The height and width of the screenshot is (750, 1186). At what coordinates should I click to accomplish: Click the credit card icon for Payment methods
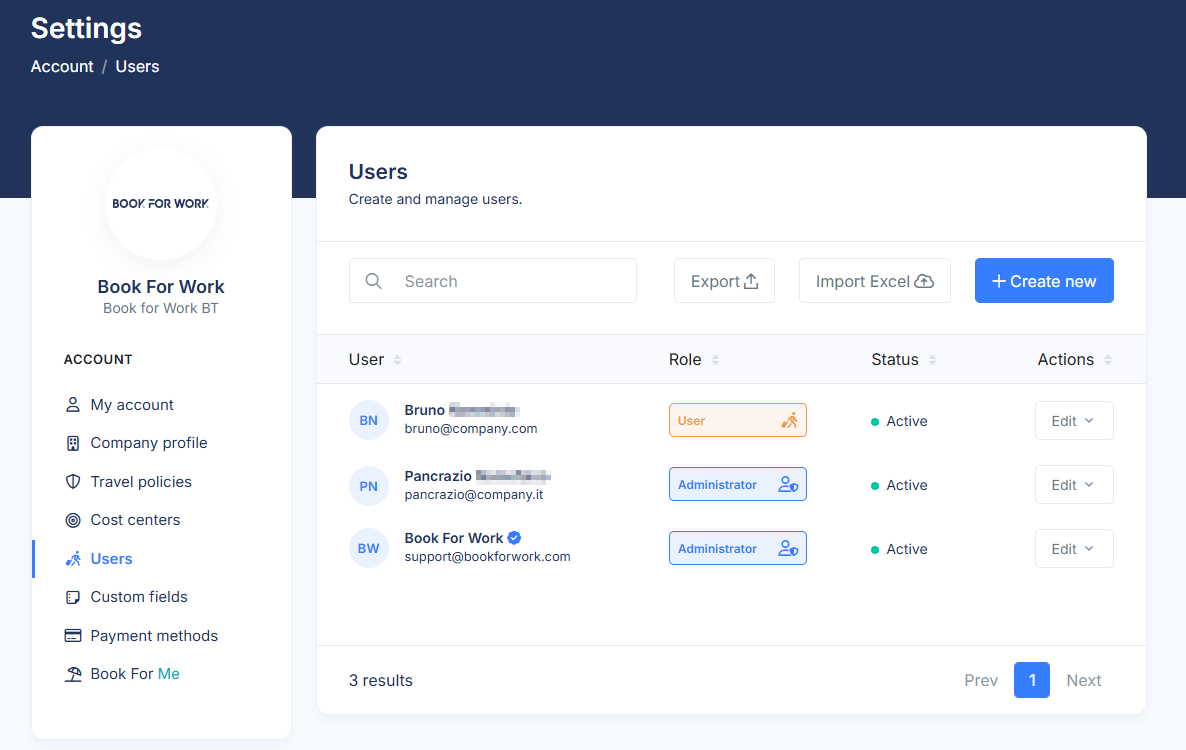72,636
